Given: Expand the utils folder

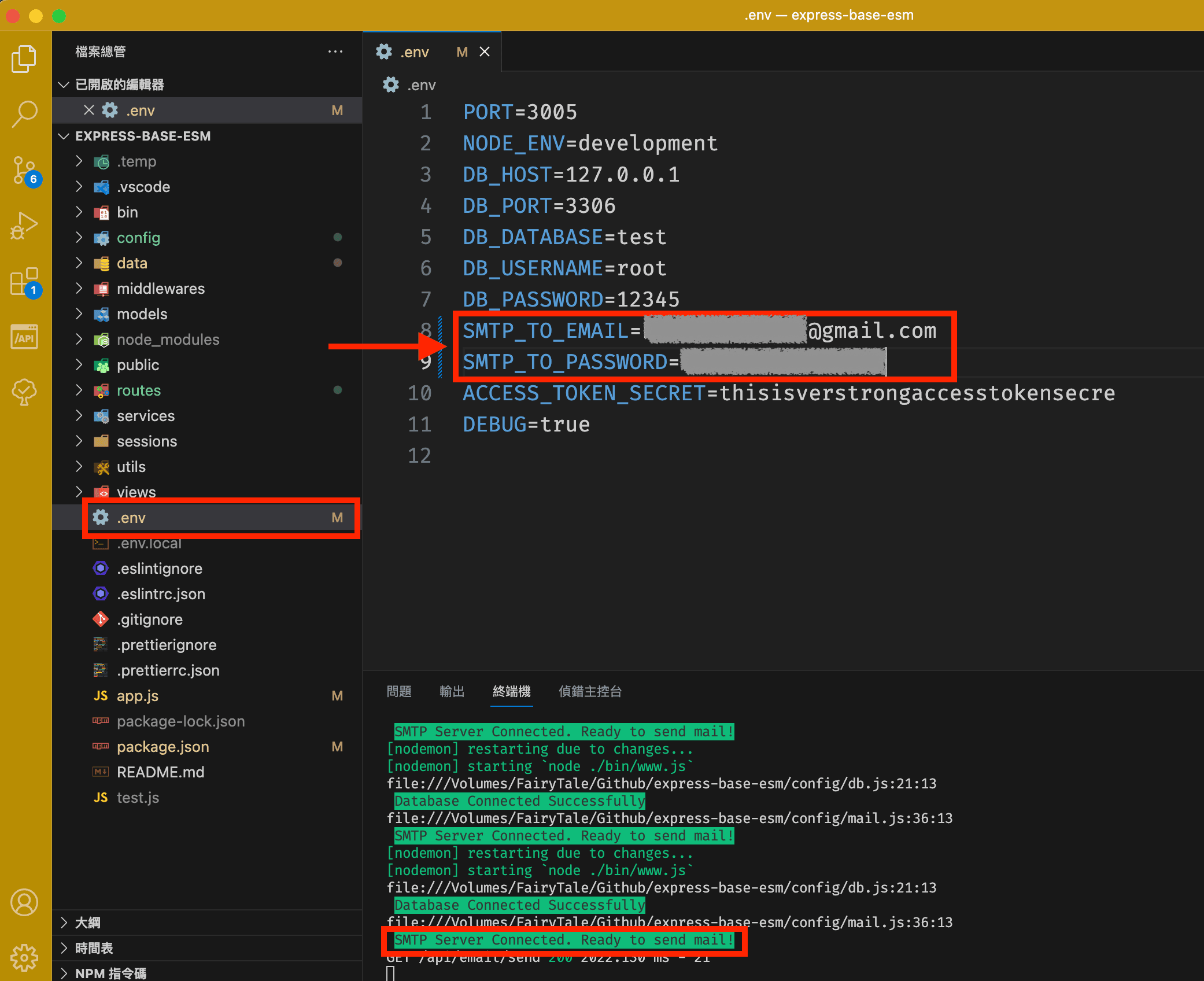Looking at the screenshot, I should (79, 466).
